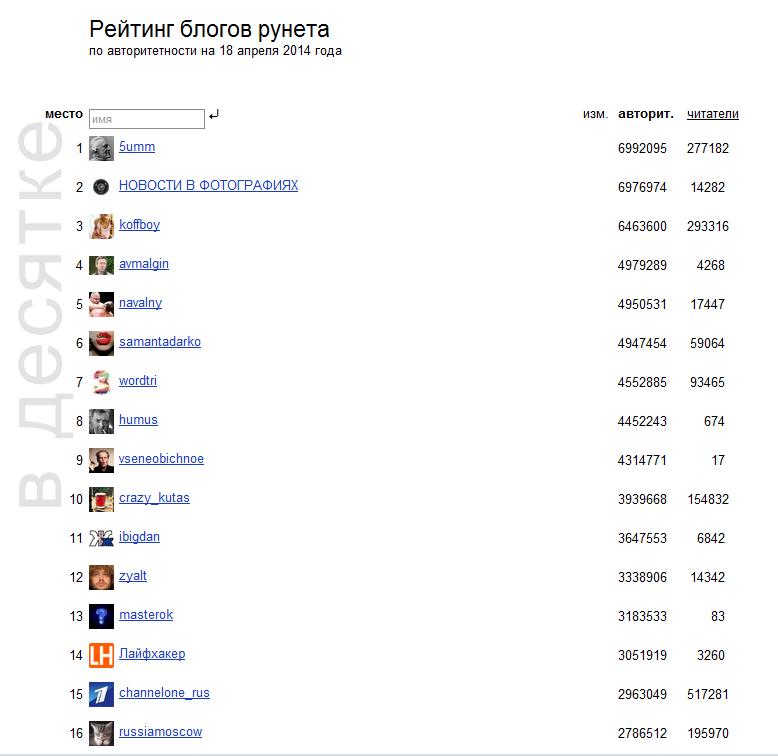Click the humus blog link
778x756 pixels.
click(138, 420)
